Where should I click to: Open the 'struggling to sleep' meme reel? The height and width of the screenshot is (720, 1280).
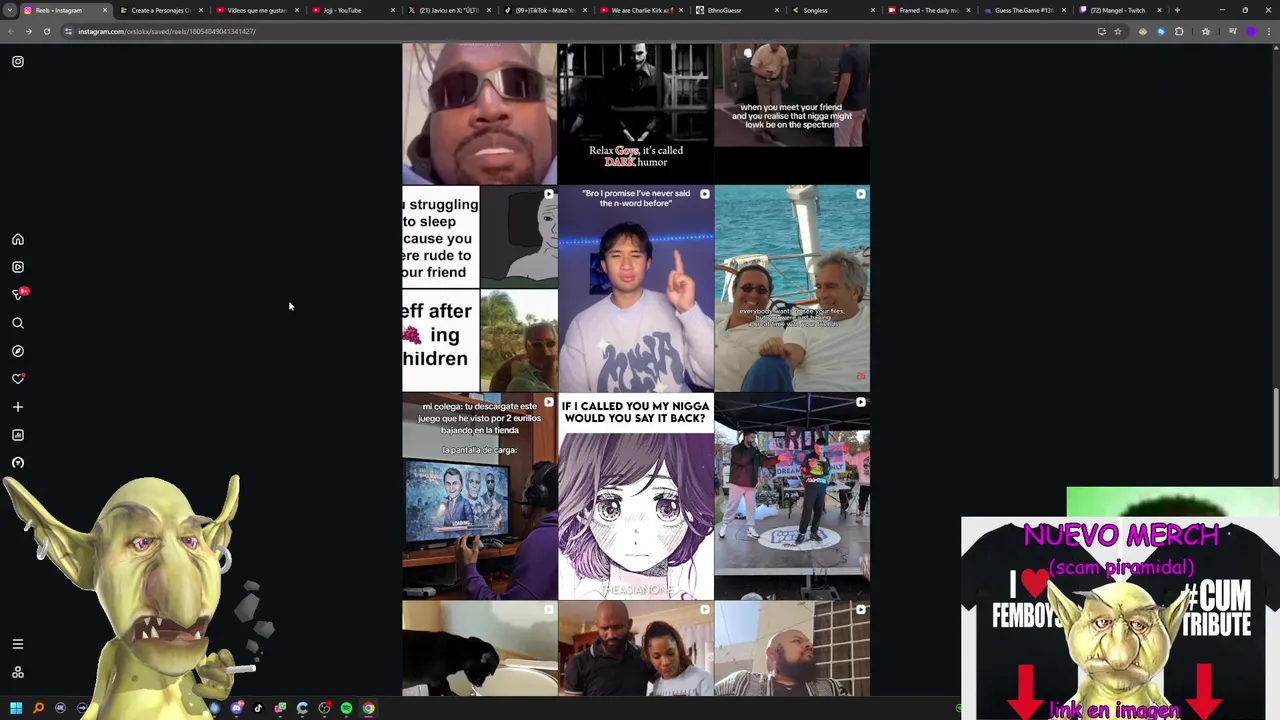(x=479, y=288)
